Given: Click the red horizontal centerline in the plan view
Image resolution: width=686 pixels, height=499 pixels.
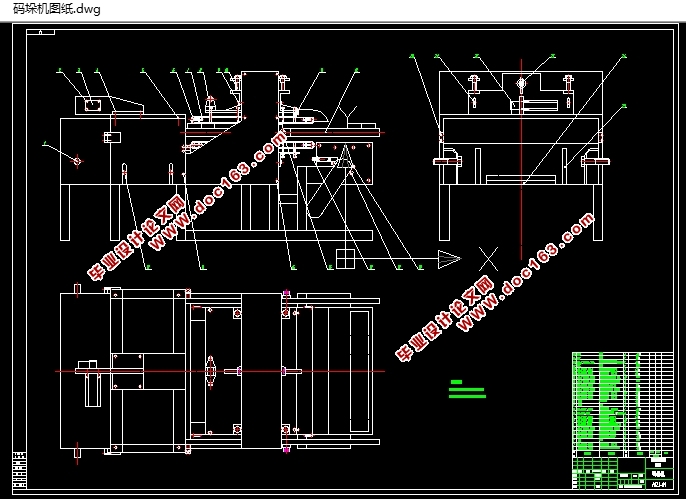Looking at the screenshot, I should point(220,371).
